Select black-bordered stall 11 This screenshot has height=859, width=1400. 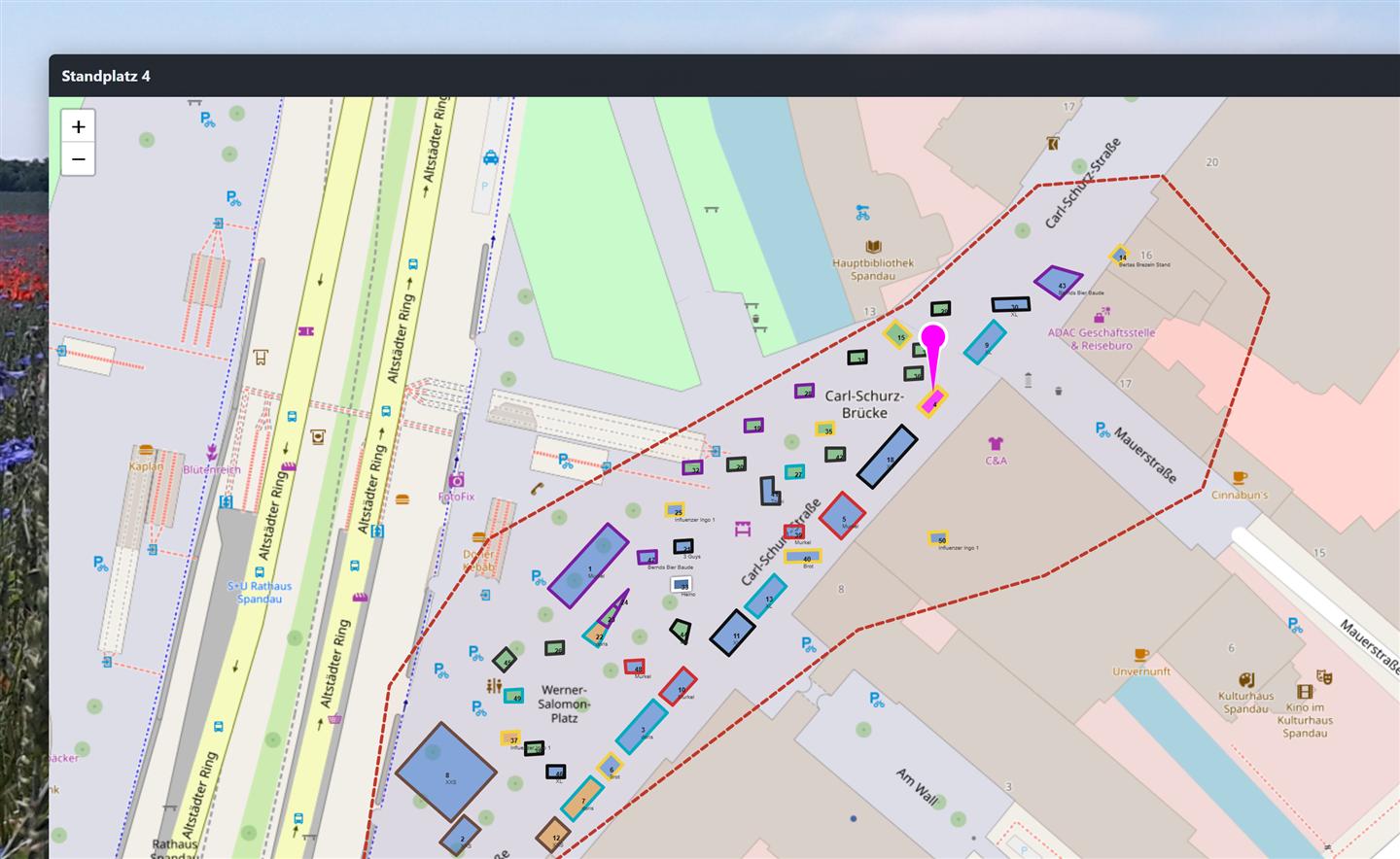point(733,634)
